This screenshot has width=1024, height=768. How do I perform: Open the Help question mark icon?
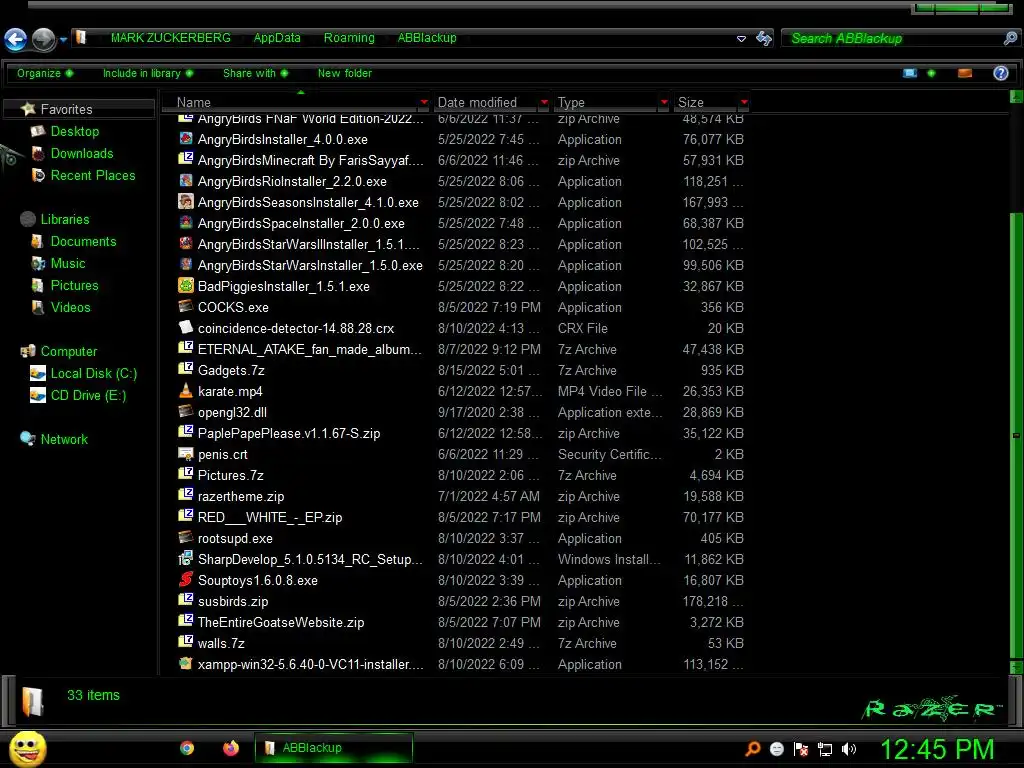1000,73
